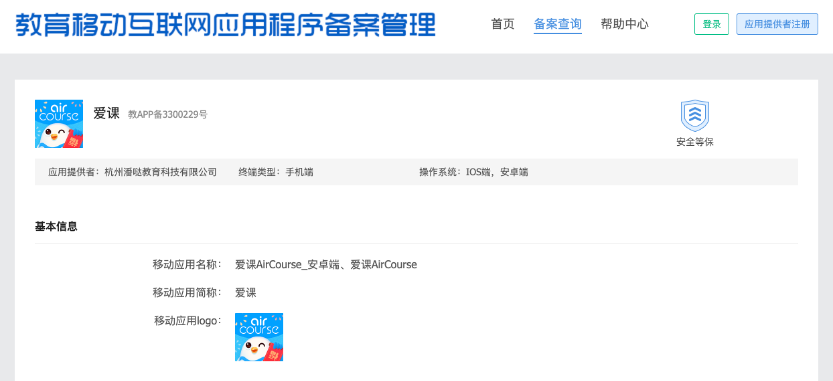The height and width of the screenshot is (381, 833).
Task: Click the 移动应用logo label
Action: [188, 320]
